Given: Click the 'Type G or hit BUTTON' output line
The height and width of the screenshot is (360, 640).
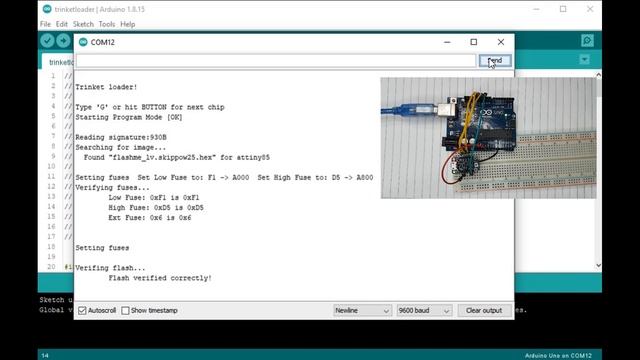Looking at the screenshot, I should pos(150,107).
